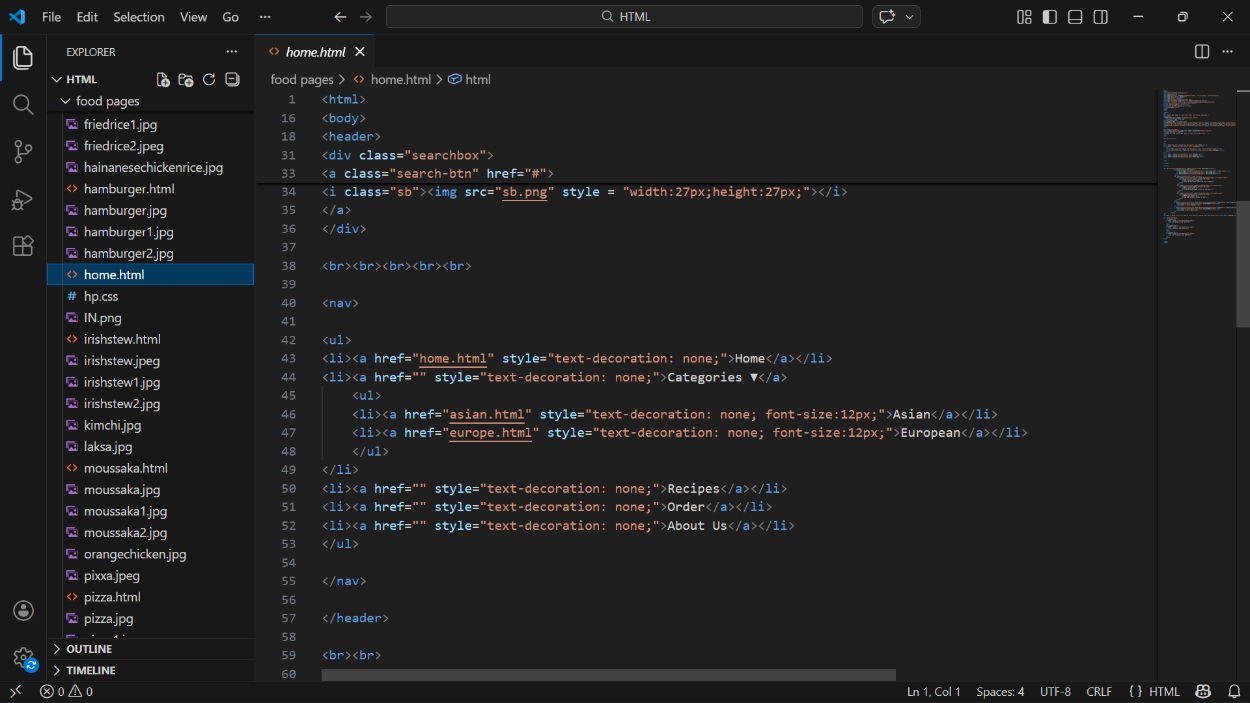Click the UTF-8 encoding in status bar
This screenshot has height=703, width=1250.
pyautogui.click(x=1055, y=691)
